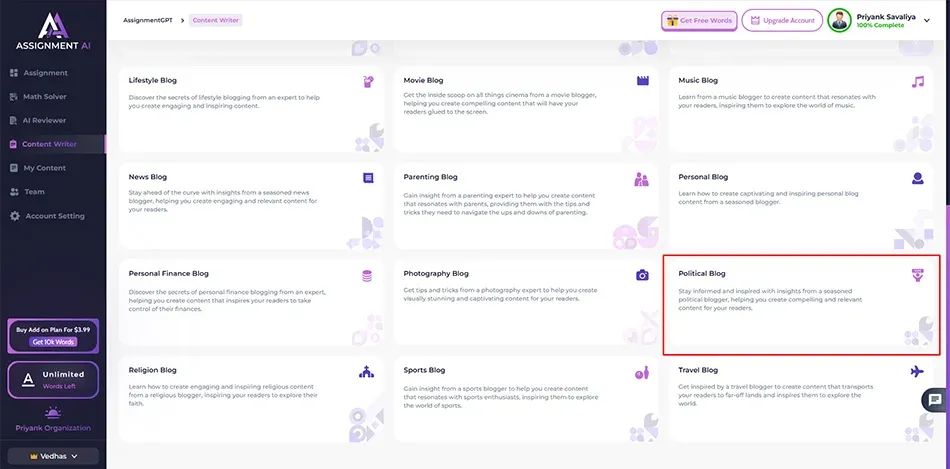Image resolution: width=950 pixels, height=469 pixels.
Task: Open the chat support bubble icon
Action: (932, 399)
